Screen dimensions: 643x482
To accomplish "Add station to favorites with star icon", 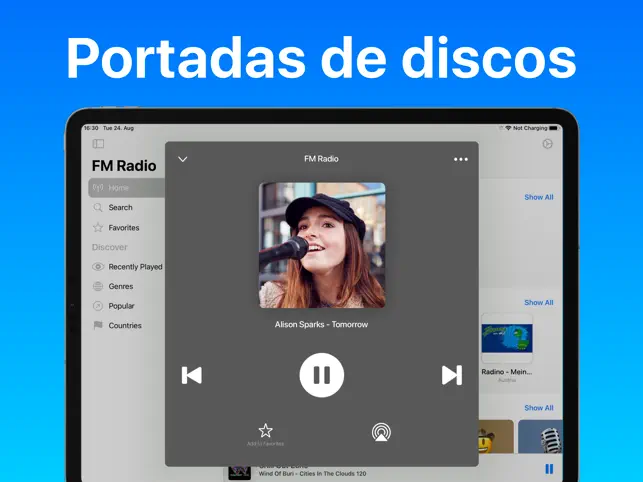I will 265,431.
